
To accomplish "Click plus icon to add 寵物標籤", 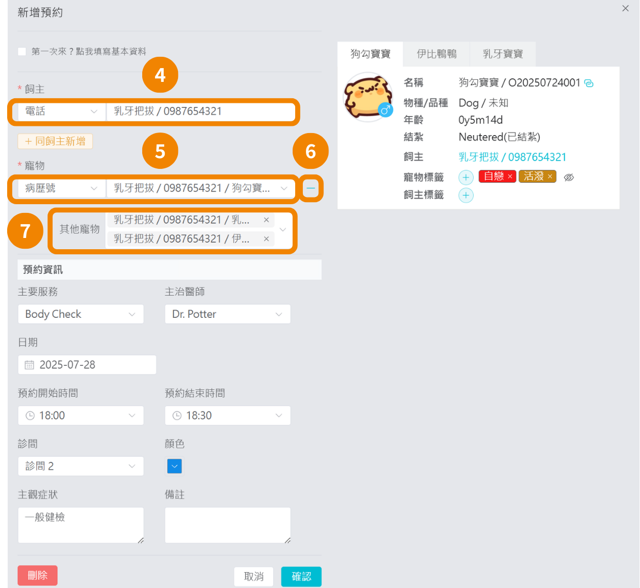I will tap(466, 177).
